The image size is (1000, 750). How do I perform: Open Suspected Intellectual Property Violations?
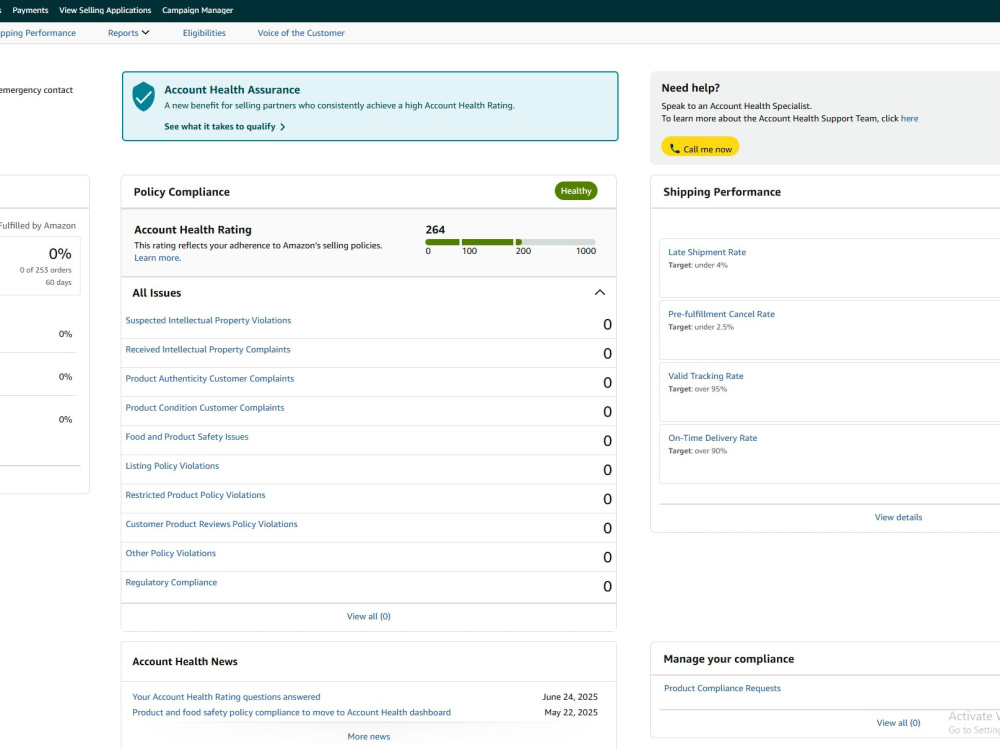(x=208, y=320)
